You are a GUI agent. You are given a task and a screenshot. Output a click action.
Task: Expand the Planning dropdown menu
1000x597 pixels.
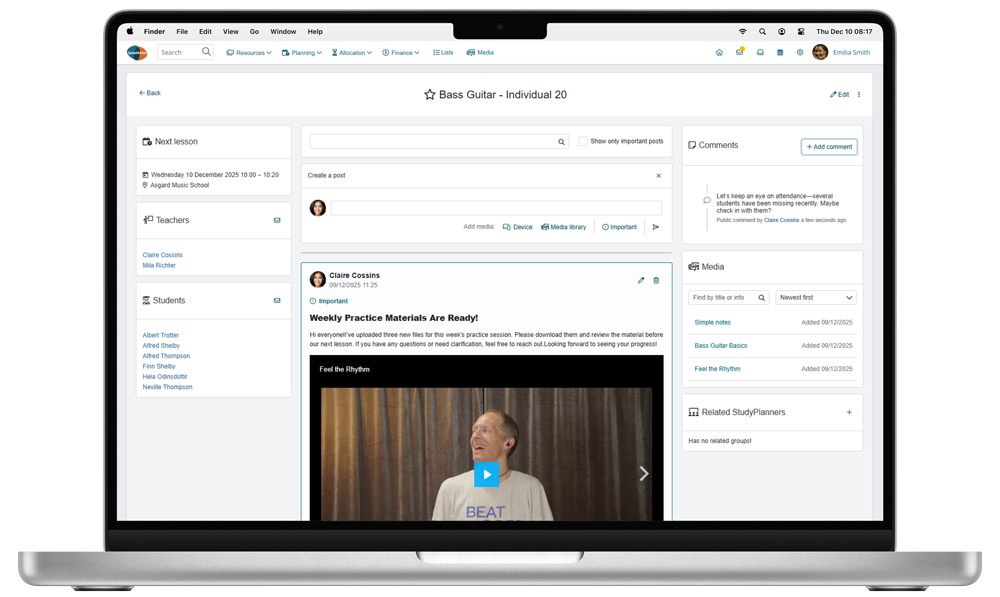pos(302,53)
